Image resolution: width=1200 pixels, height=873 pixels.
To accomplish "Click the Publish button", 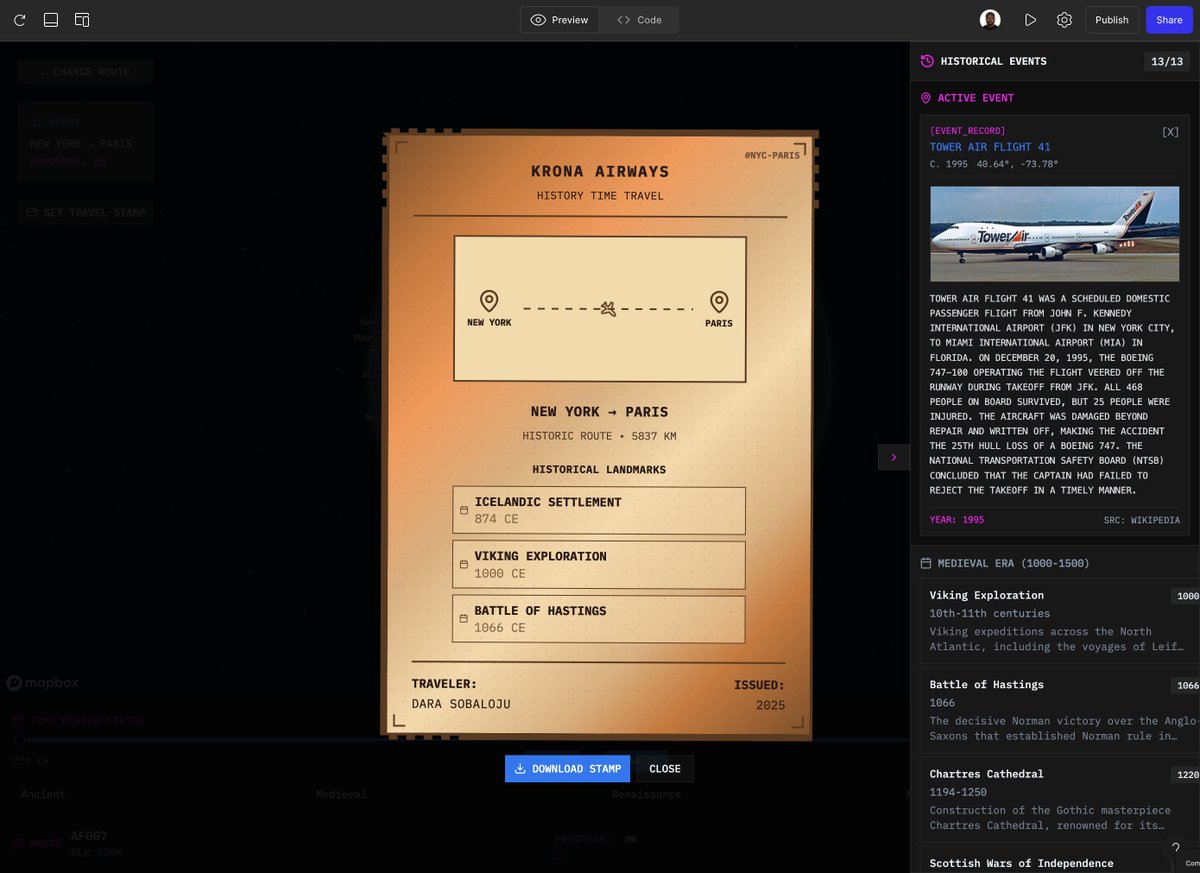I will pos(1112,20).
